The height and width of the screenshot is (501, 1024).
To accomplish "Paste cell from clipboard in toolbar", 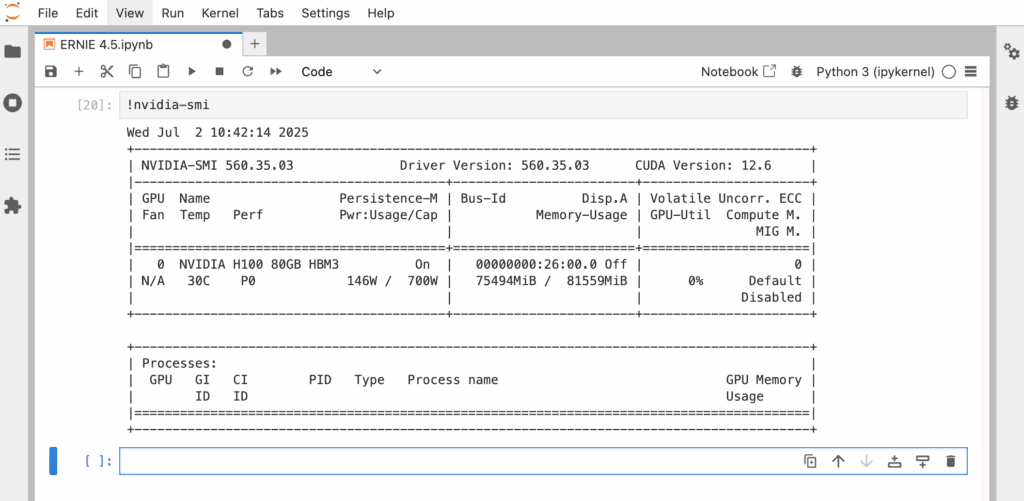I will (163, 72).
